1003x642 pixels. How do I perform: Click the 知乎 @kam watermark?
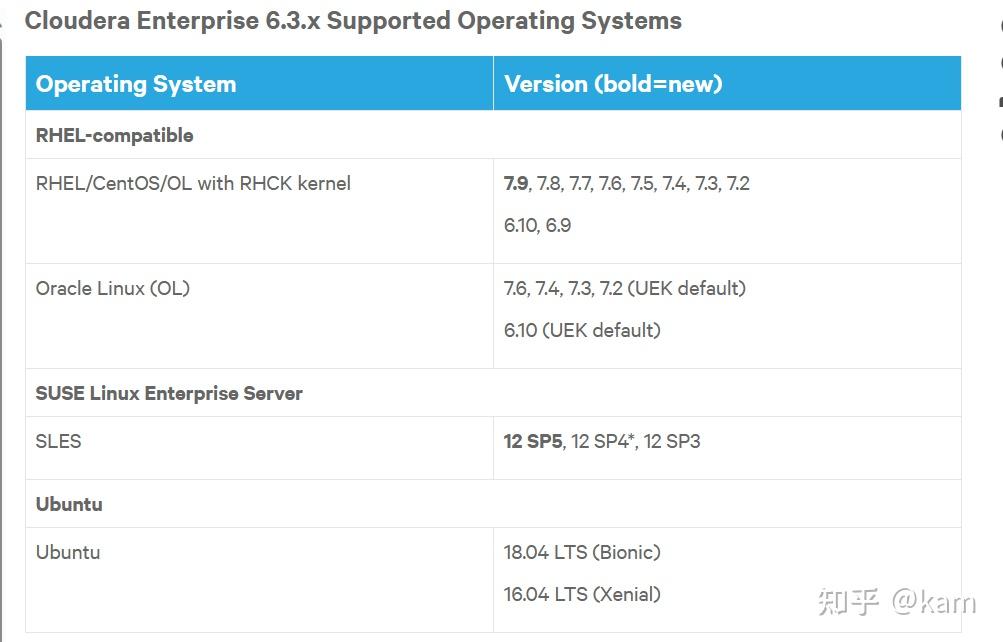[896, 601]
